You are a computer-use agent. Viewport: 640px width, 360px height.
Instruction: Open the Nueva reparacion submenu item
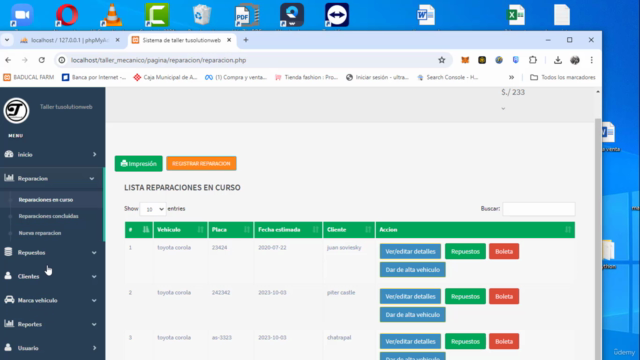[x=40, y=233]
